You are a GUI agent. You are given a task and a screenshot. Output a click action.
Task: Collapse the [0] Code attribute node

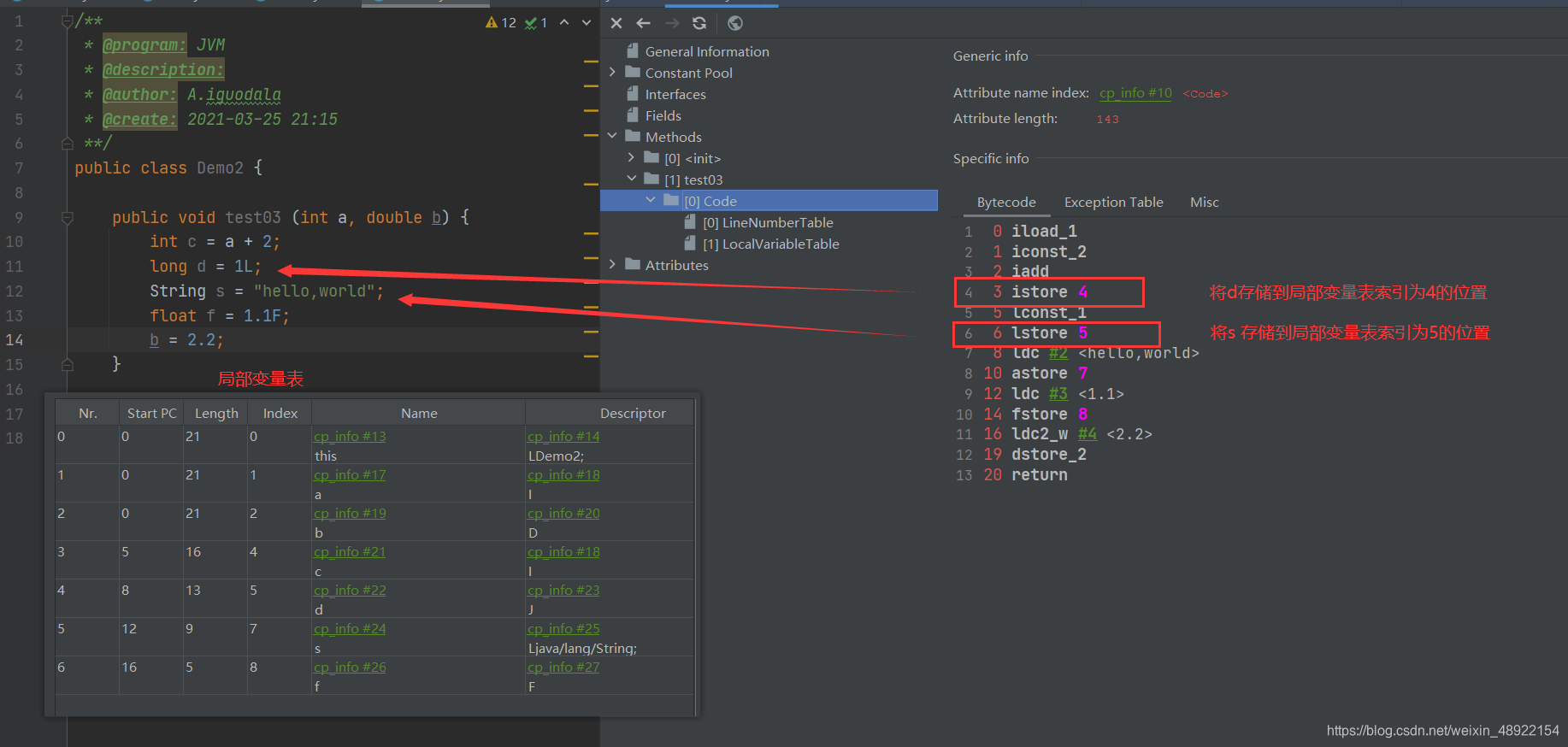(651, 200)
